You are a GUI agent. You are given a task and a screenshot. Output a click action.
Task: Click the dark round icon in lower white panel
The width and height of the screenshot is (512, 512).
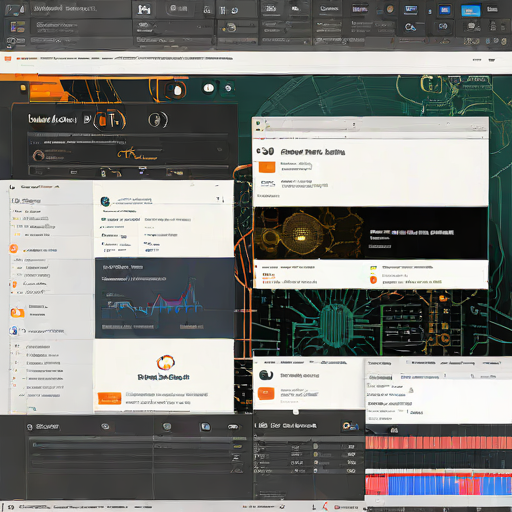click(x=266, y=375)
